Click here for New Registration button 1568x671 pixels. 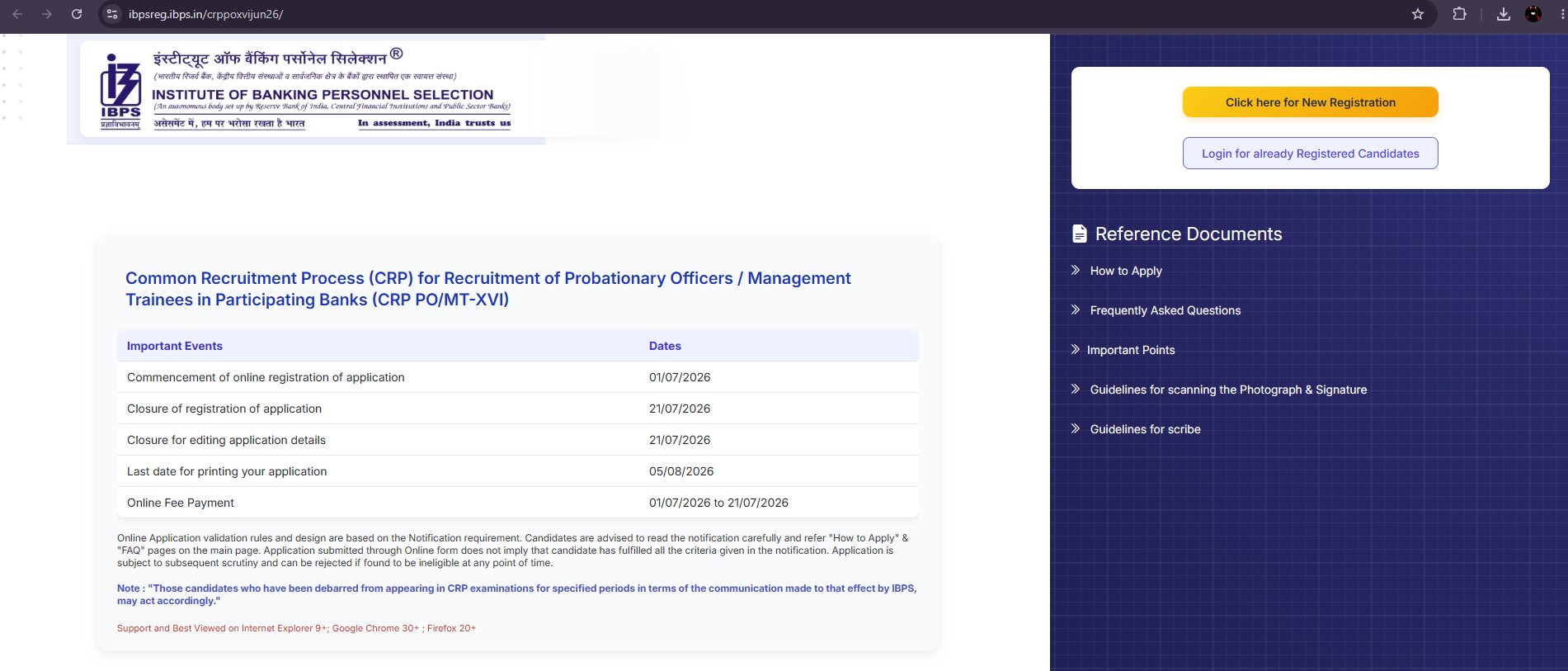(x=1310, y=102)
